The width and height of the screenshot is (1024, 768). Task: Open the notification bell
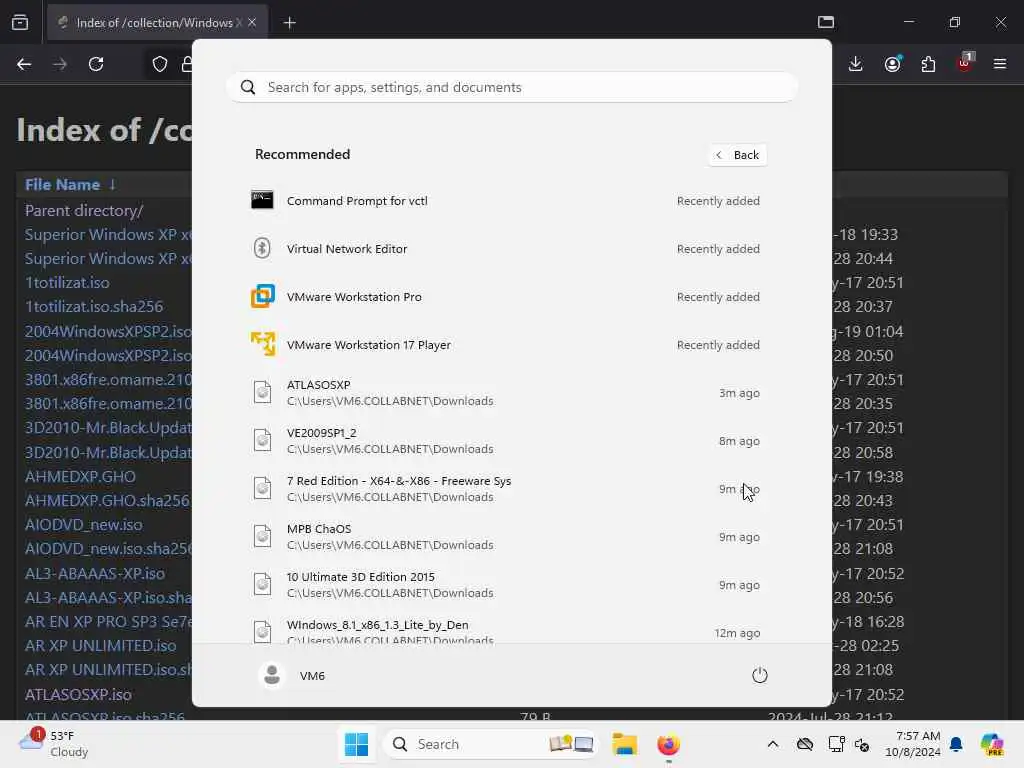[956, 744]
